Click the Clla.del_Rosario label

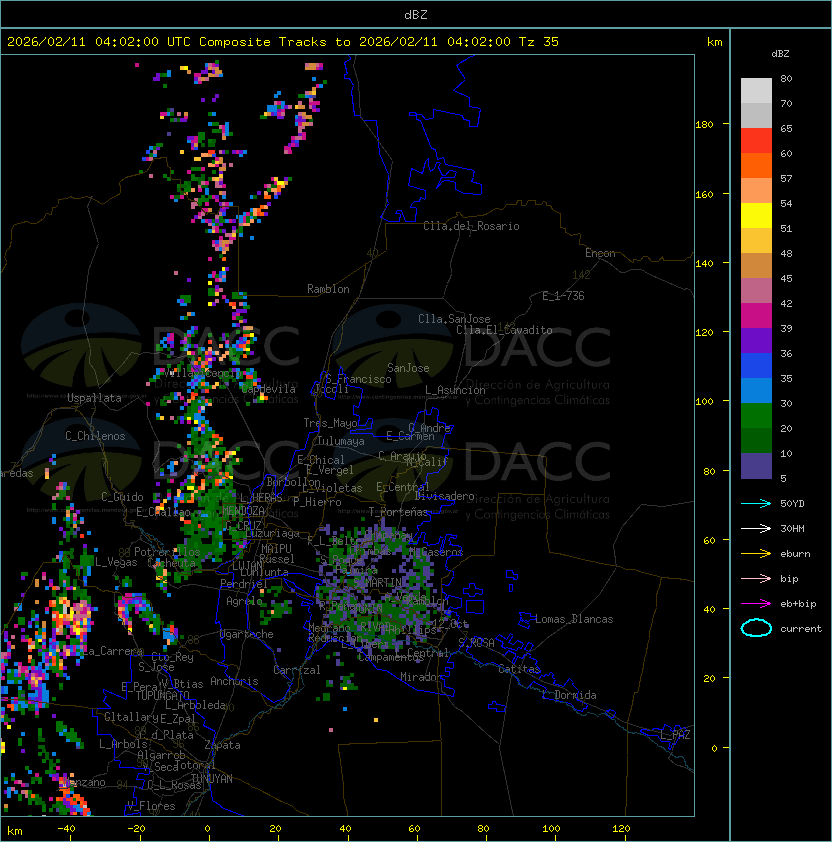pos(471,226)
